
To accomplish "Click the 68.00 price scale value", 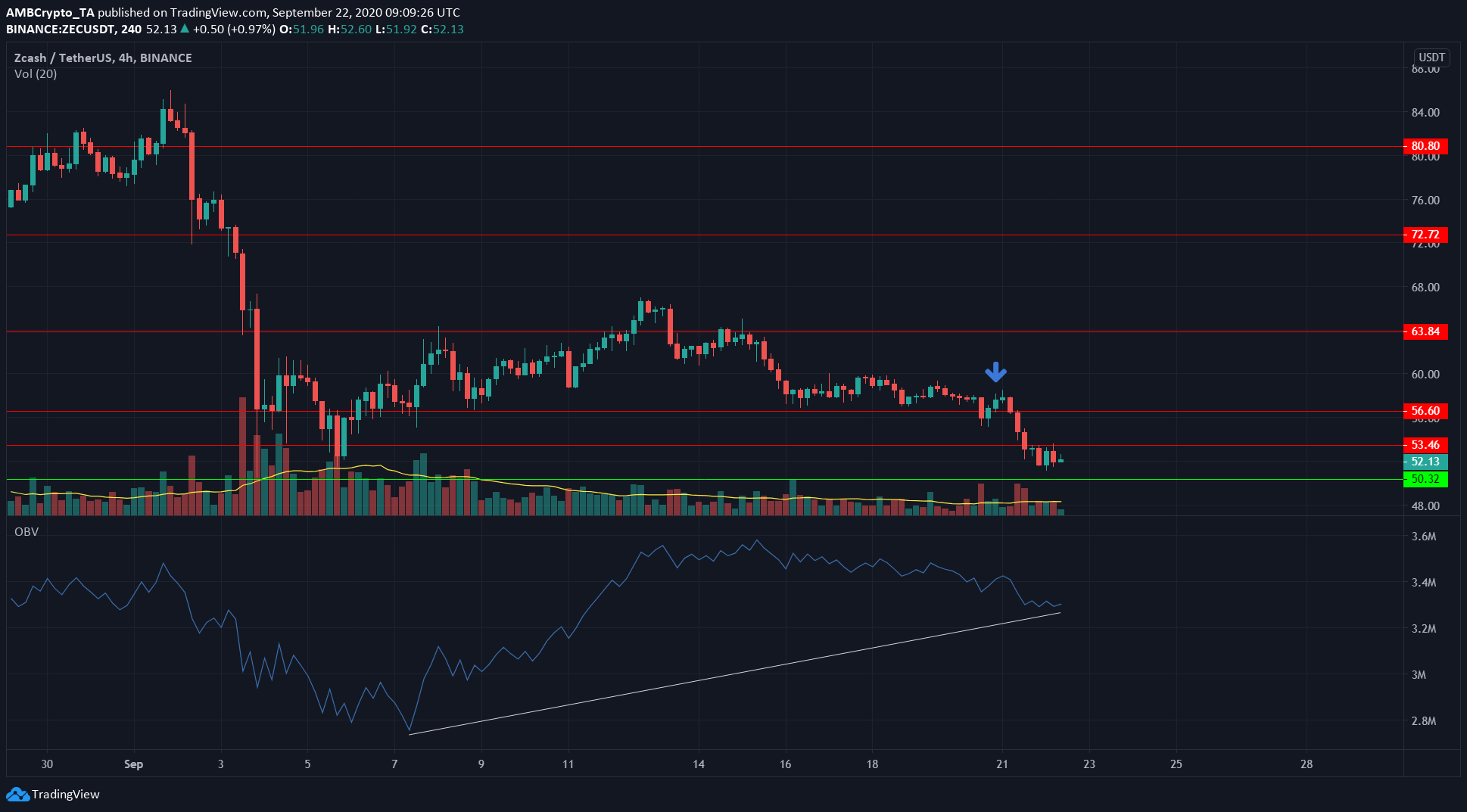I will click(x=1425, y=288).
